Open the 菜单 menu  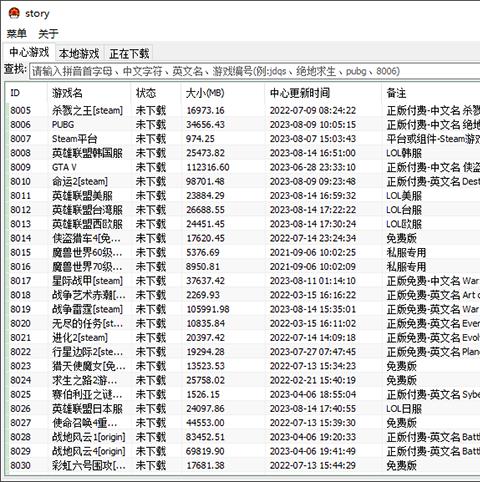(16, 34)
